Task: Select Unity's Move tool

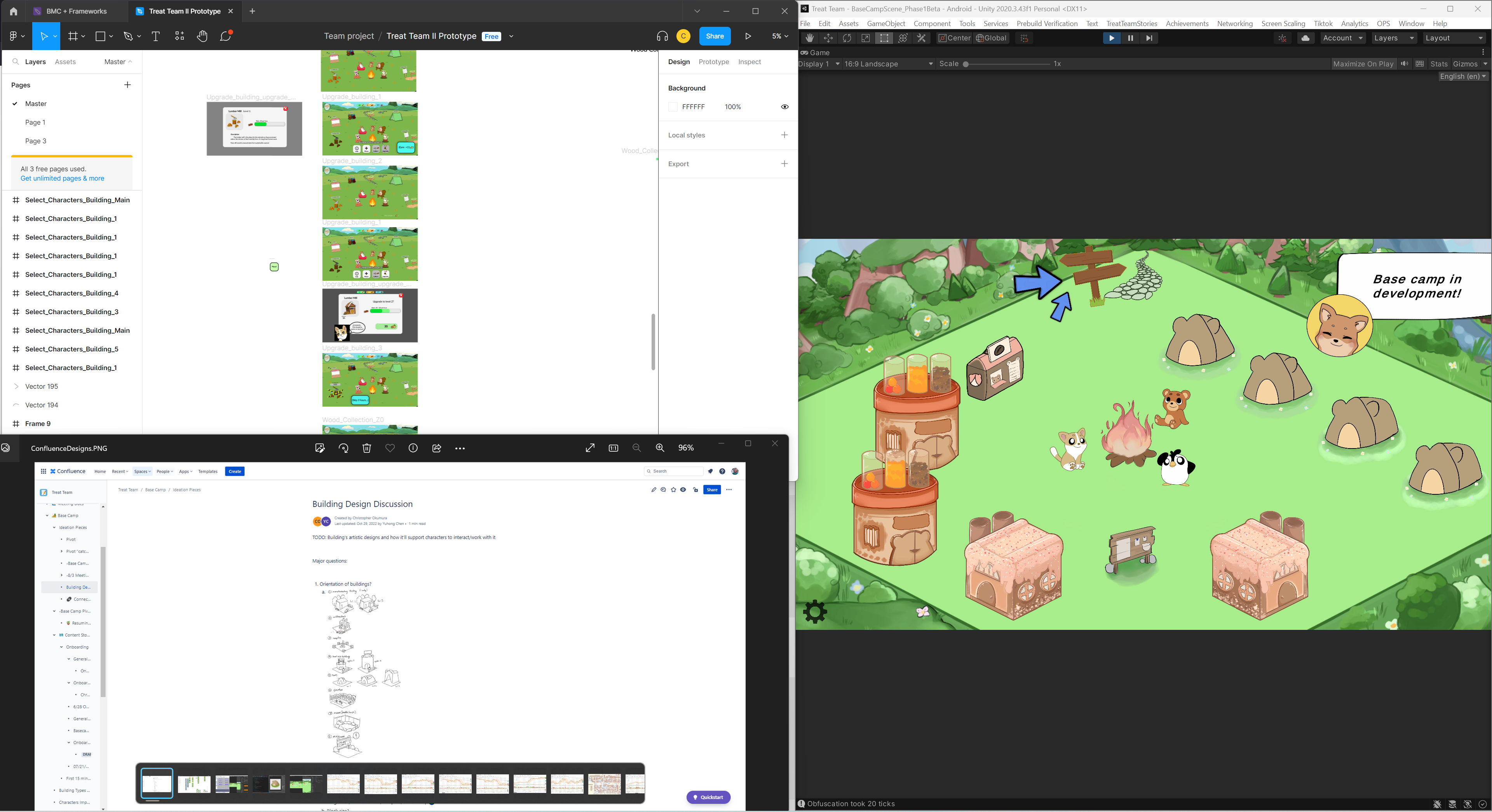Action: tap(828, 38)
